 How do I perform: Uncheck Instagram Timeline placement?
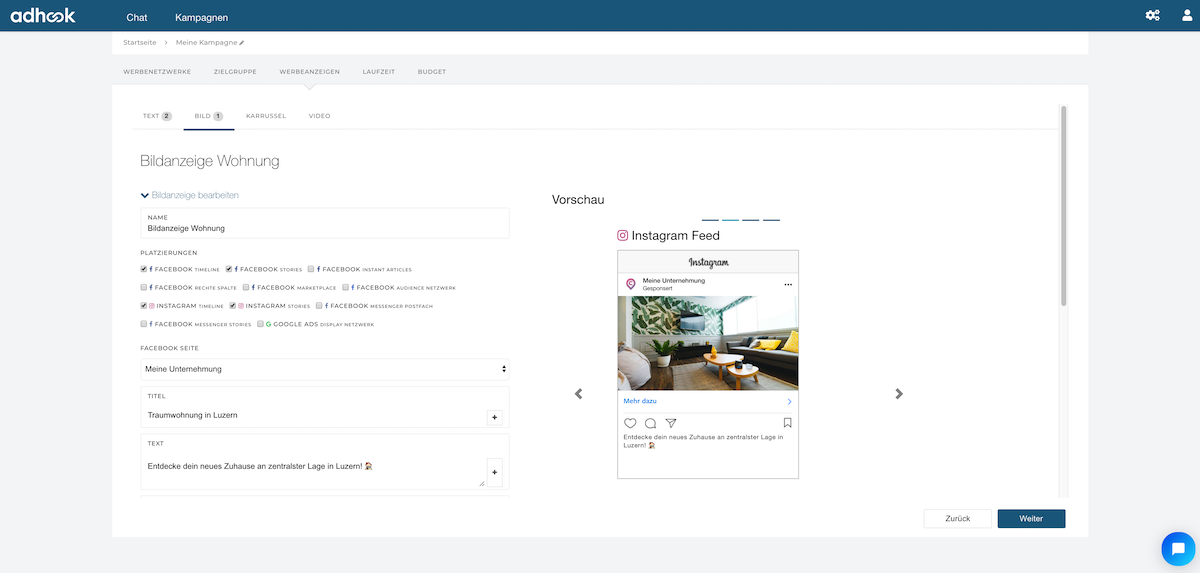tap(144, 306)
